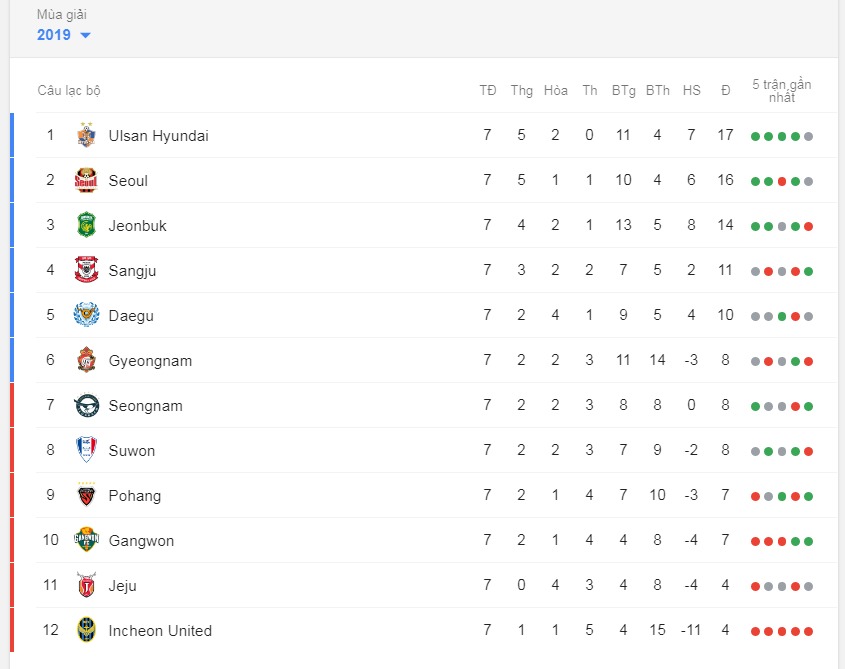Screen dimensions: 845x669
Task: Select the Gyeongnam club crest
Action: (x=86, y=360)
